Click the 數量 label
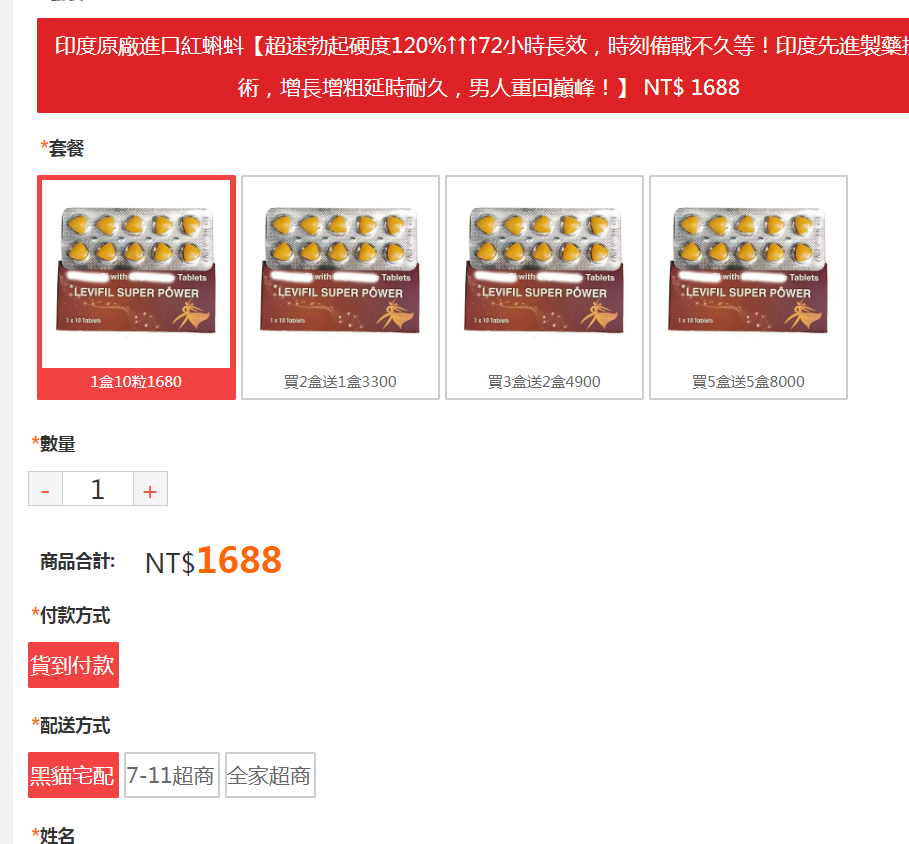The width and height of the screenshot is (909, 844). 53,444
